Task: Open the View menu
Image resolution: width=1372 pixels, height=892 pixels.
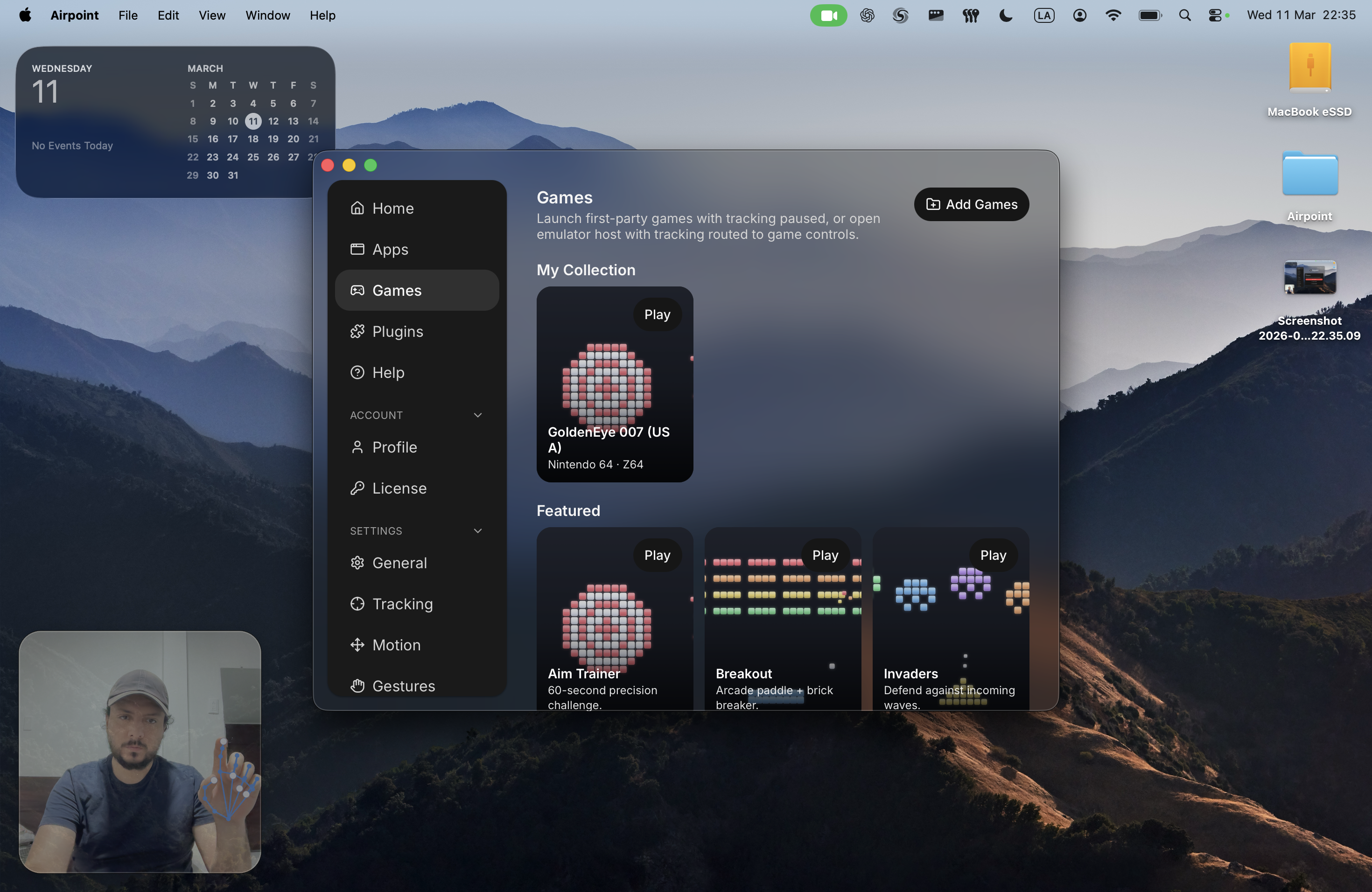Action: click(x=211, y=15)
